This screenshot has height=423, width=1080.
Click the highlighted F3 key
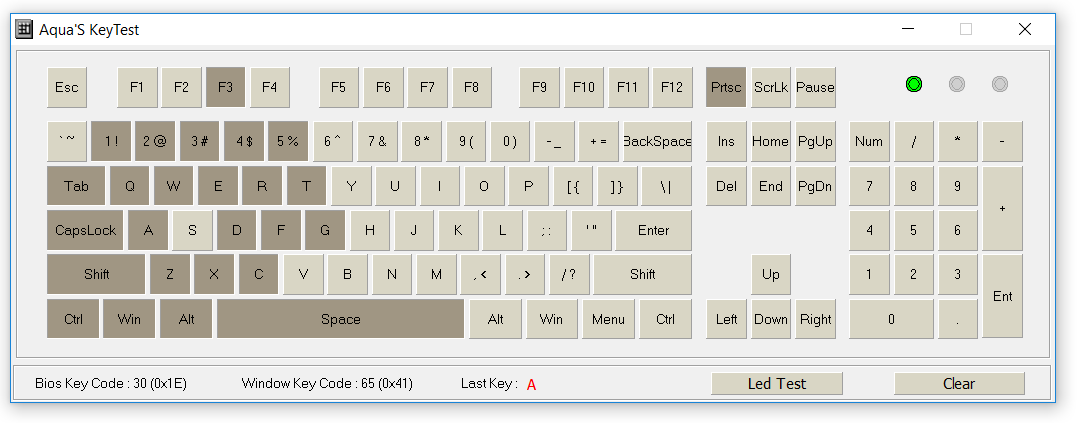pos(225,87)
